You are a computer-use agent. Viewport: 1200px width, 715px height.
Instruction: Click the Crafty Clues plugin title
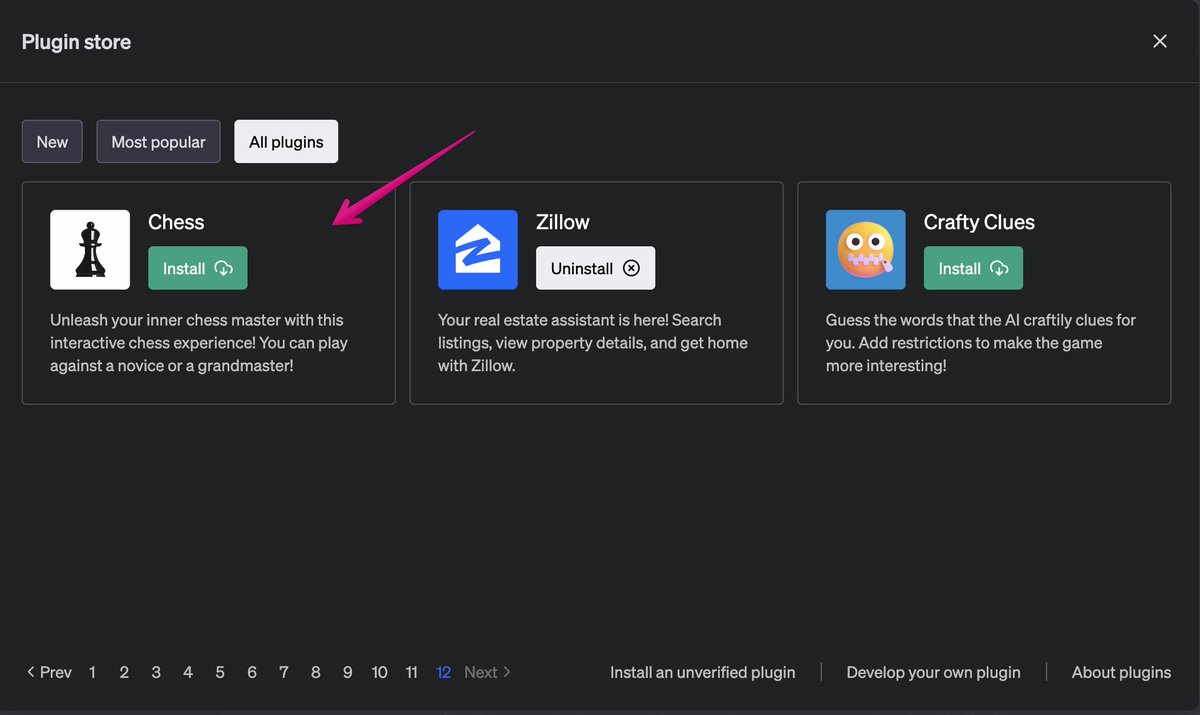(x=979, y=222)
